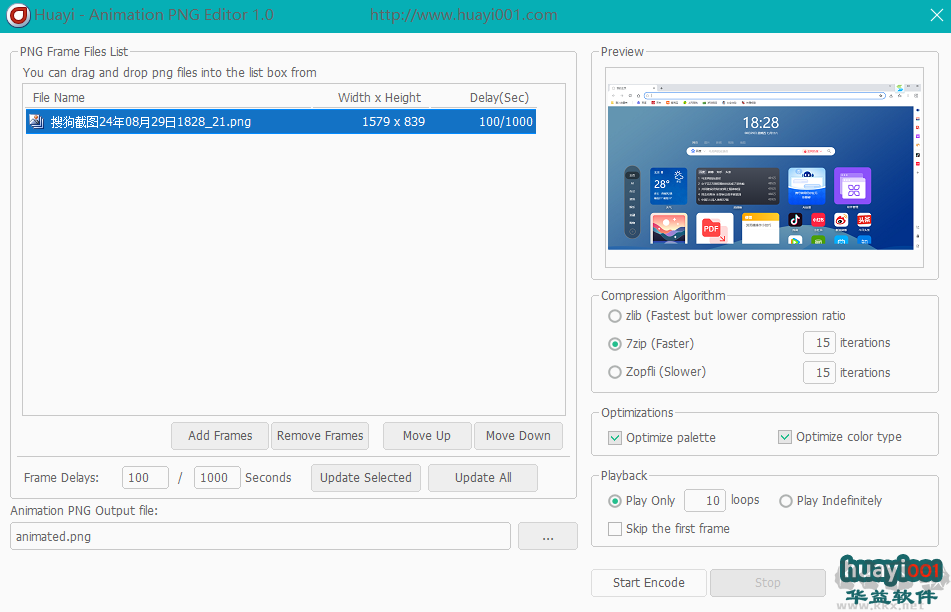951x612 pixels.
Task: Click the loops count field showing 10
Action: click(x=705, y=501)
